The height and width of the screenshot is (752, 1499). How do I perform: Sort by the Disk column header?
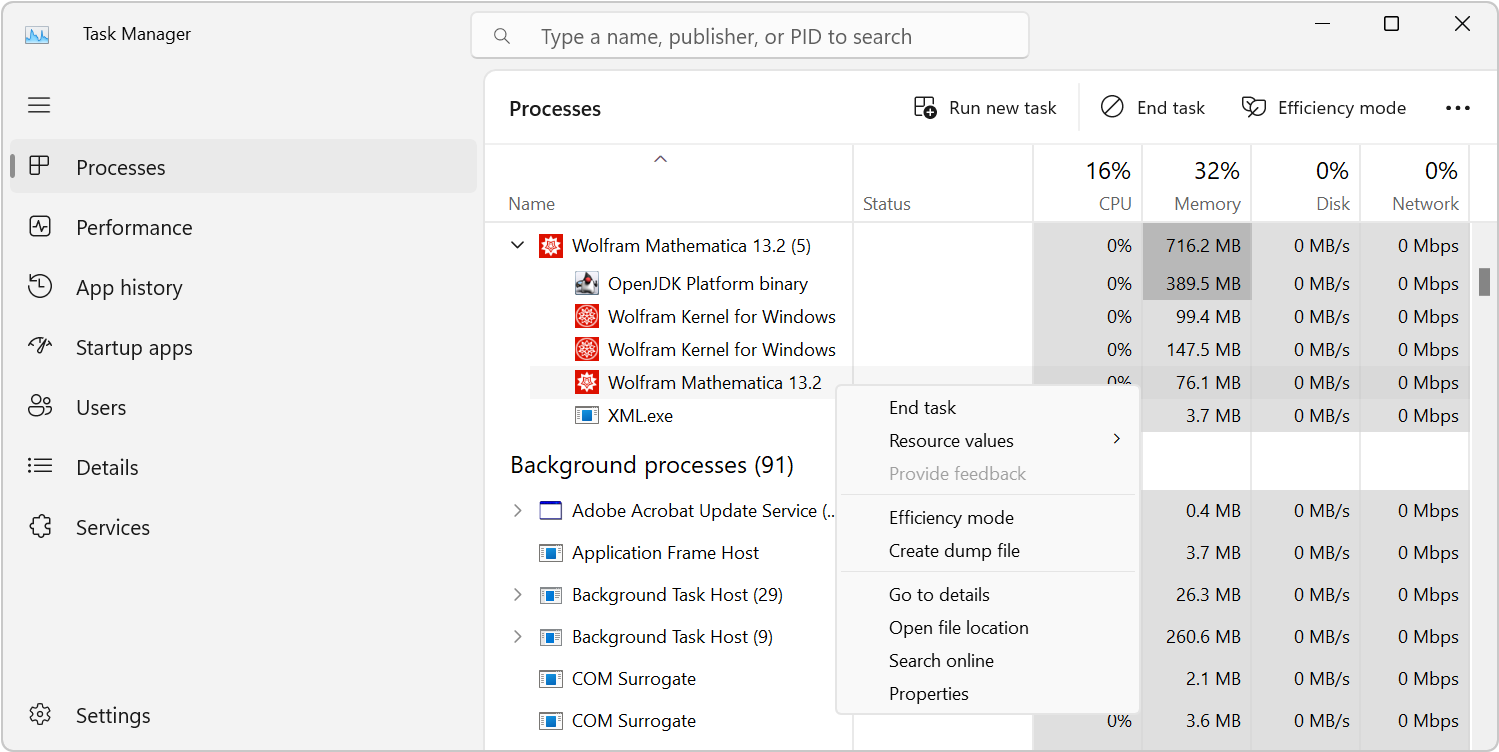click(x=1306, y=184)
